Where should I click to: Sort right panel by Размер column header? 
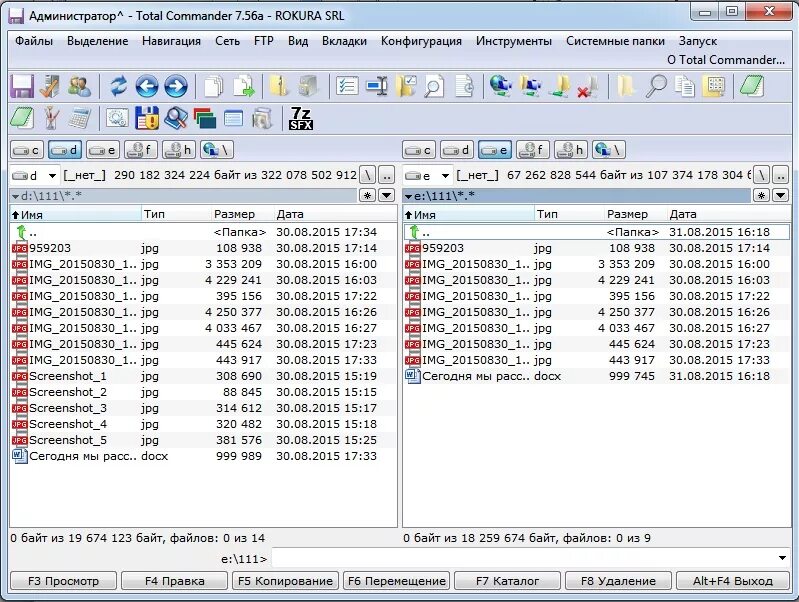click(x=635, y=214)
